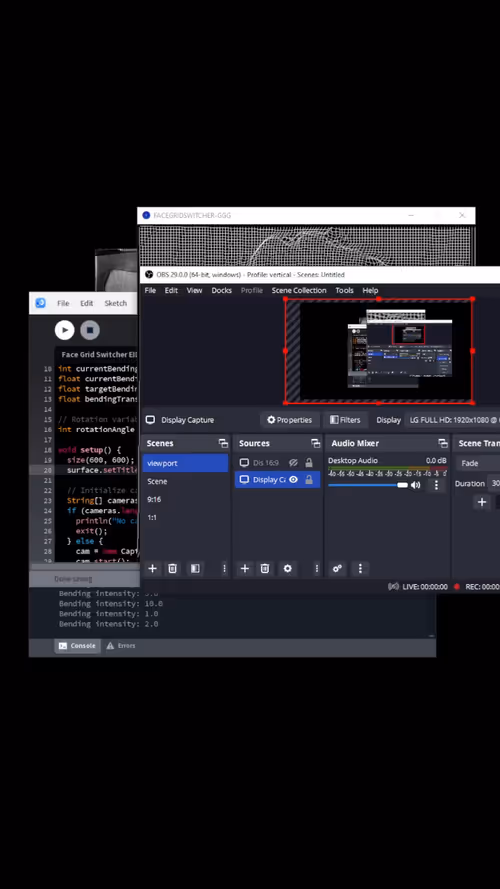Run the Processing sketch with play button
Image resolution: width=500 pixels, height=889 pixels.
(65, 330)
